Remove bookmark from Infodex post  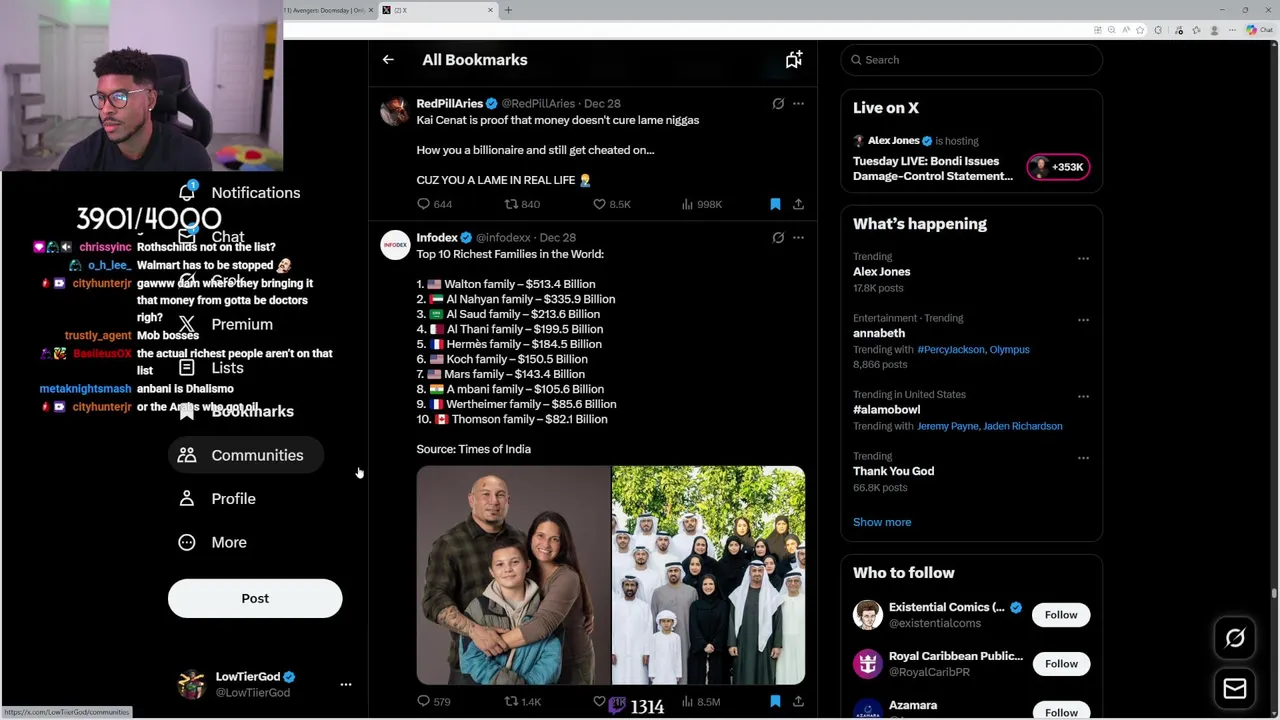click(x=775, y=702)
